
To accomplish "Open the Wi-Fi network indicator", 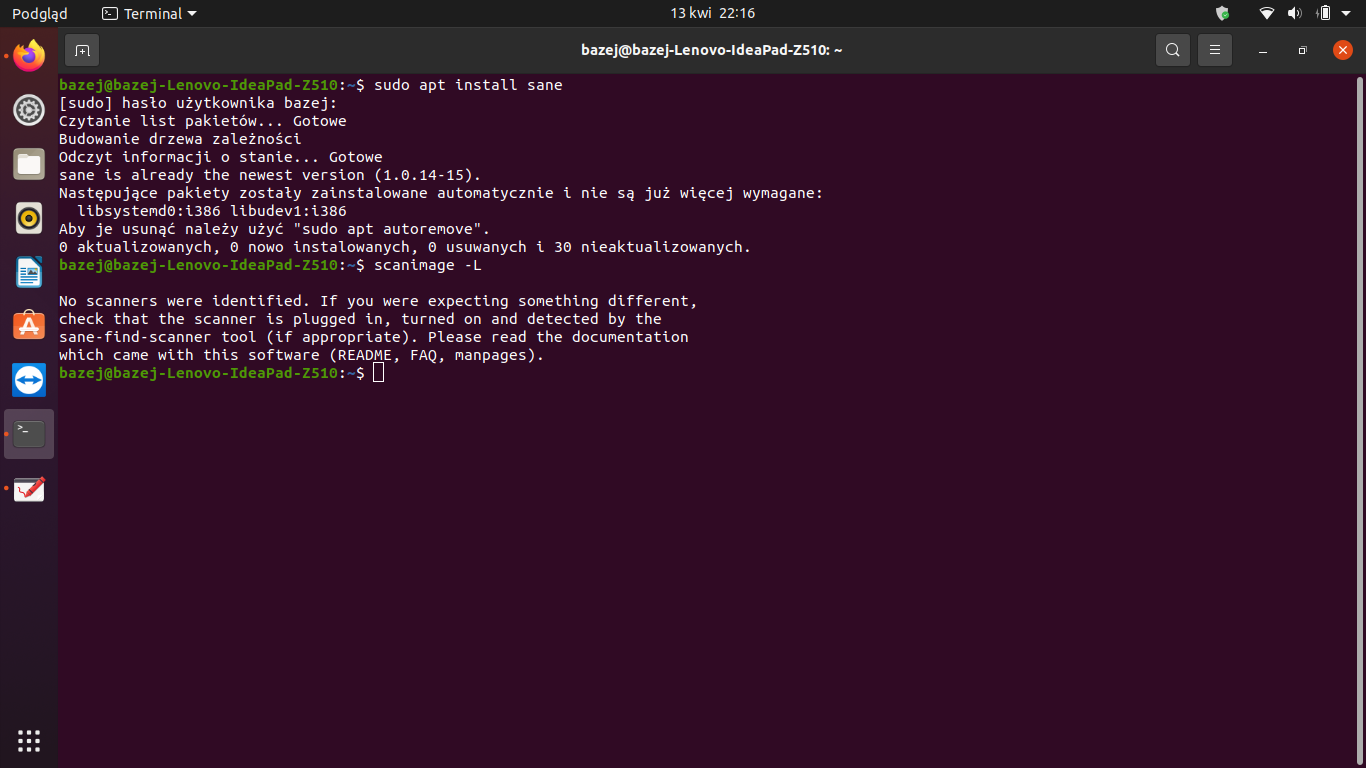I will [x=1267, y=13].
